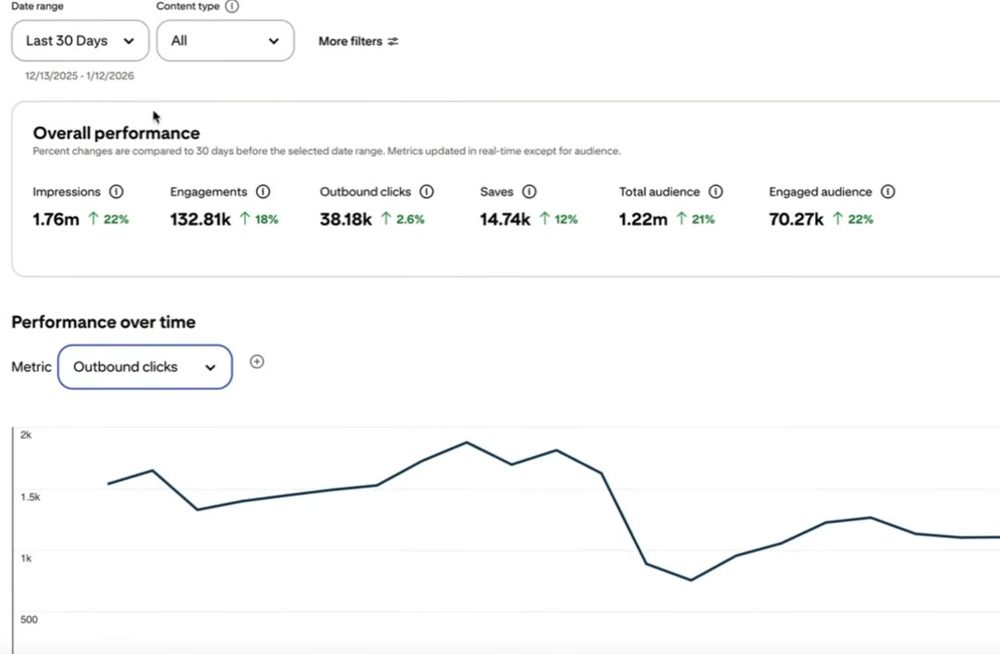The image size is (1000, 654).
Task: Open the Content type All dropdown
Action: (x=225, y=41)
